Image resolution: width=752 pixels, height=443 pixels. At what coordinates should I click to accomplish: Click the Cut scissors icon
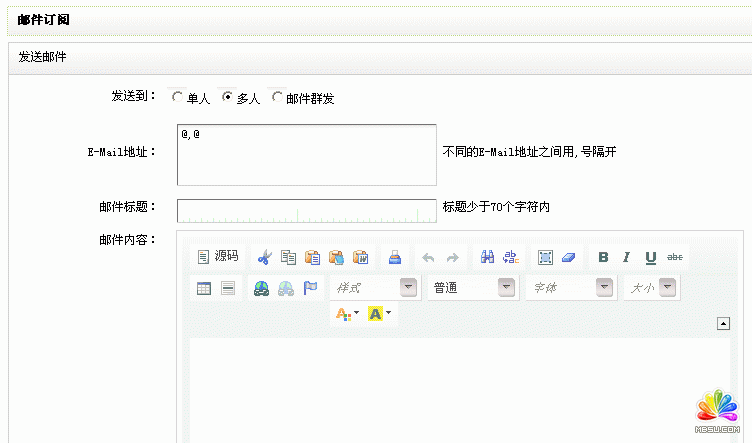(264, 257)
